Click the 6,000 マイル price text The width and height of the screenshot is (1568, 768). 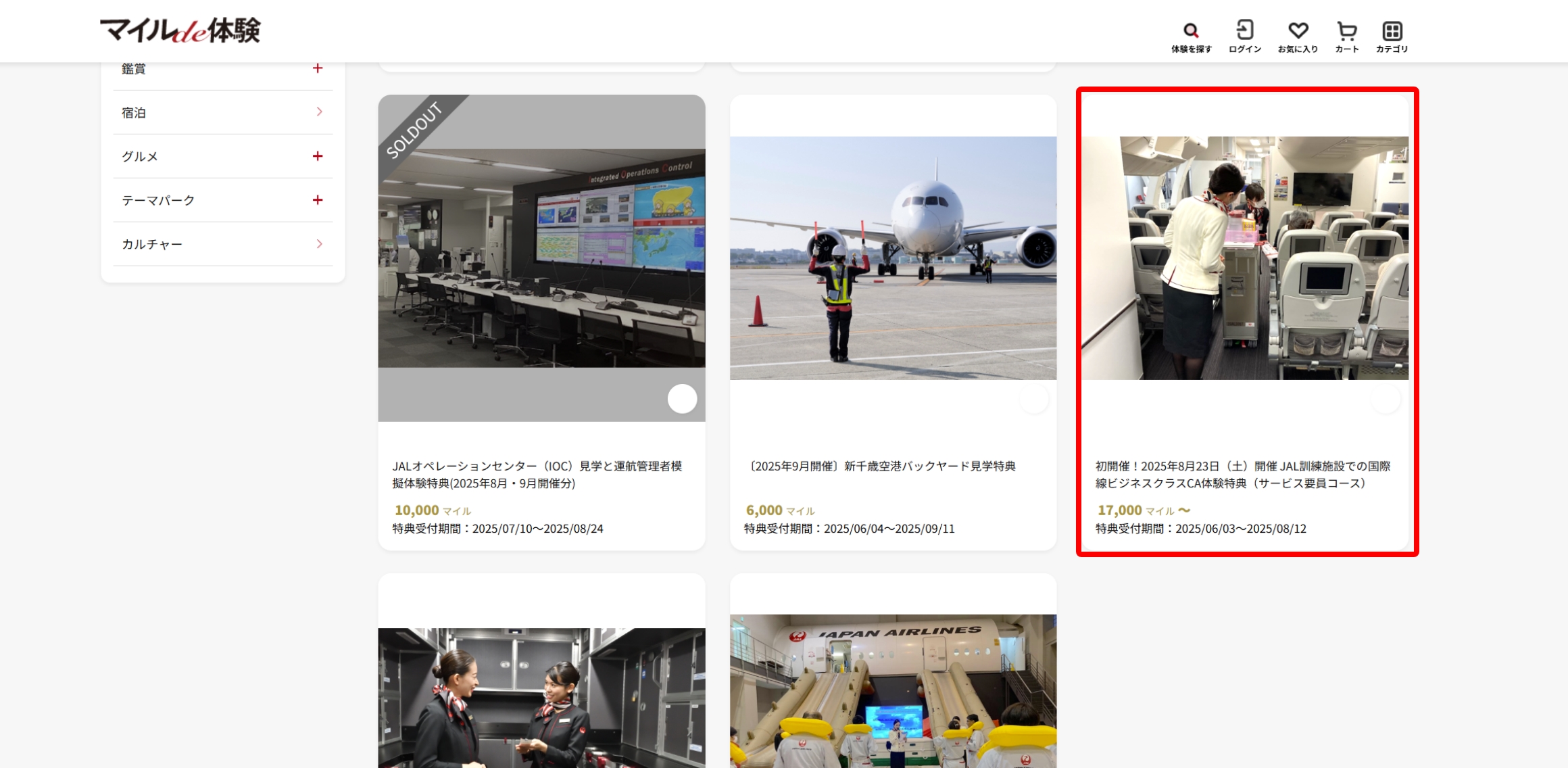pos(780,510)
